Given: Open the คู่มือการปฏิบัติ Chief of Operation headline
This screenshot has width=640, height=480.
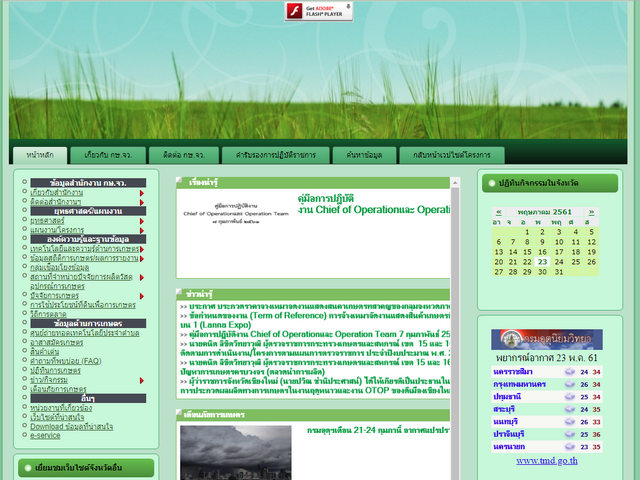Looking at the screenshot, I should 374,204.
